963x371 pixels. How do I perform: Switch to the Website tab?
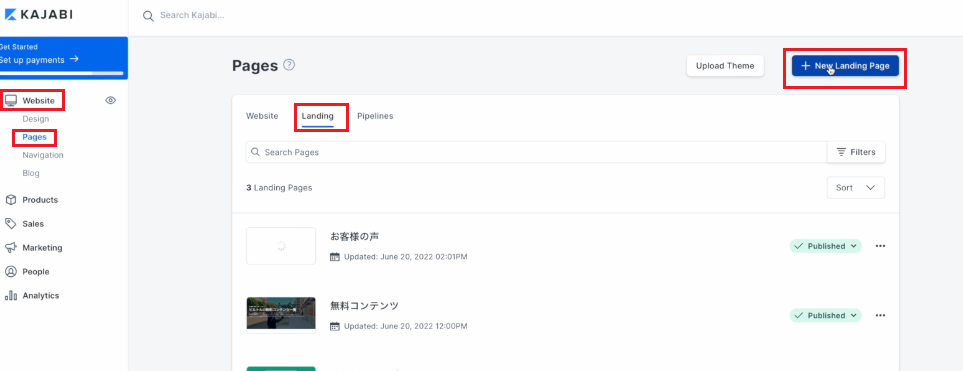(262, 116)
